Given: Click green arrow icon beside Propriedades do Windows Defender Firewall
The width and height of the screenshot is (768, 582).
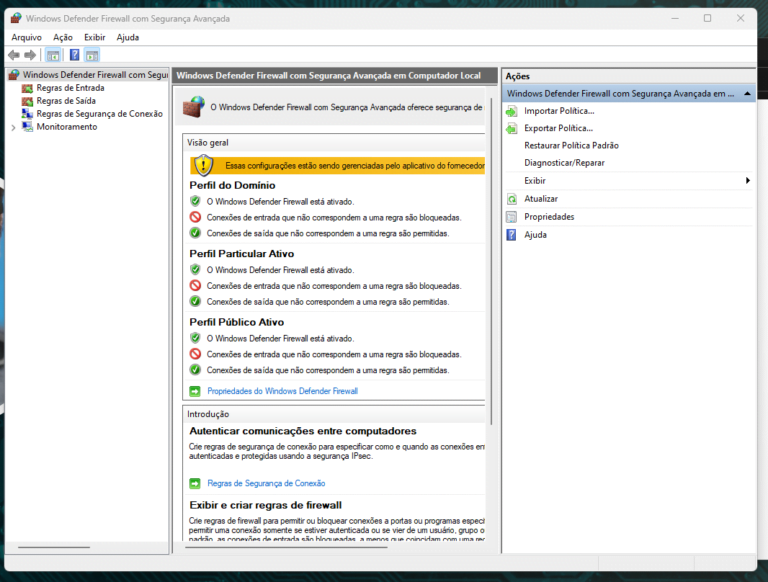Looking at the screenshot, I should [195, 391].
